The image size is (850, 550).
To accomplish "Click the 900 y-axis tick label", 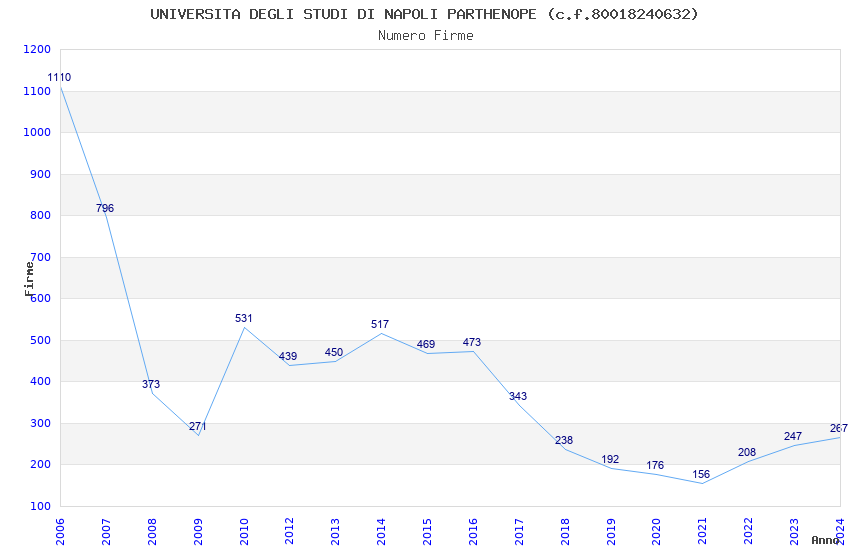I will click(x=41, y=174).
